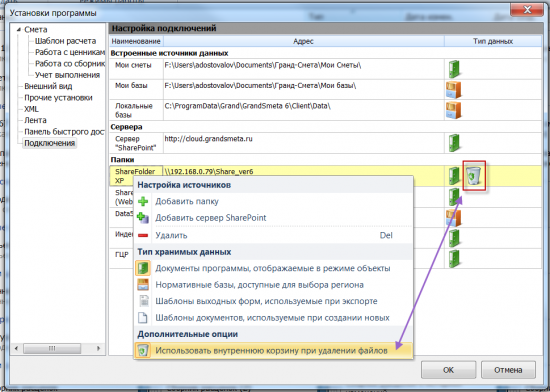Image resolution: width=550 pixels, height=392 pixels.
Task: Click right arrow of tree horizontal scrollbar
Action: (98, 348)
